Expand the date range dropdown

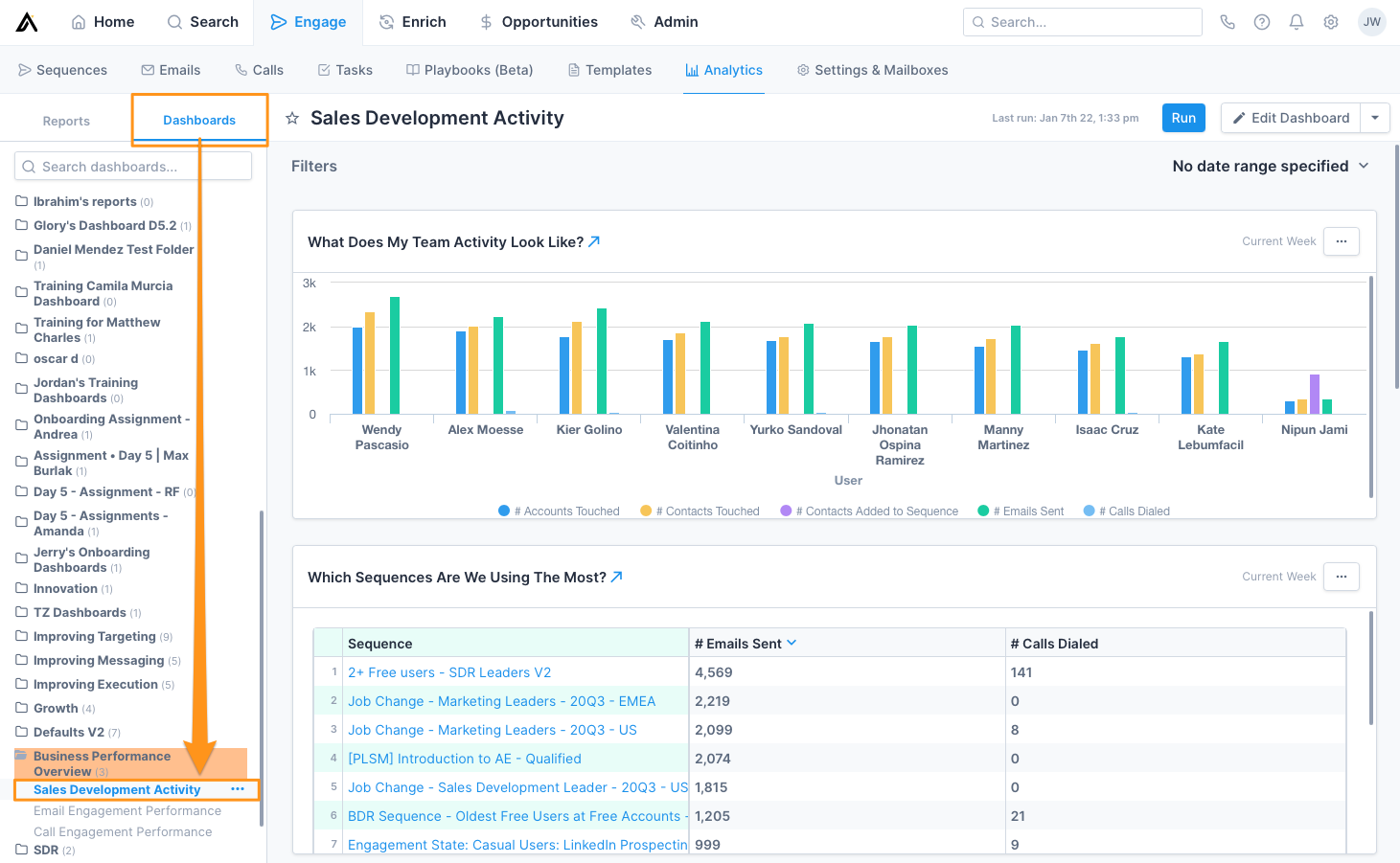(1271, 166)
